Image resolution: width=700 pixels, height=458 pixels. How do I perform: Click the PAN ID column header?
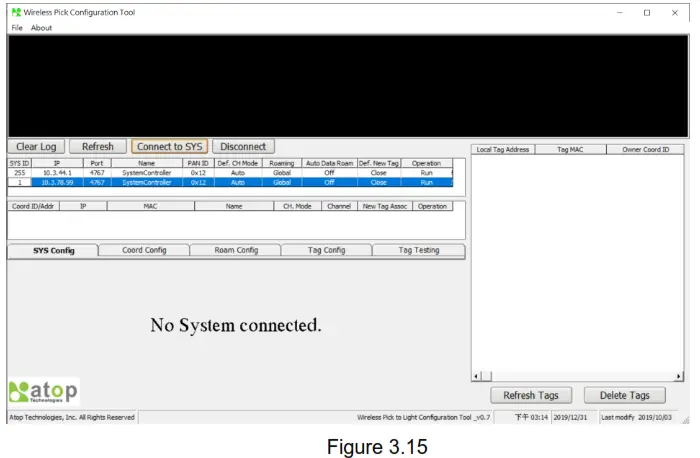pyautogui.click(x=198, y=163)
